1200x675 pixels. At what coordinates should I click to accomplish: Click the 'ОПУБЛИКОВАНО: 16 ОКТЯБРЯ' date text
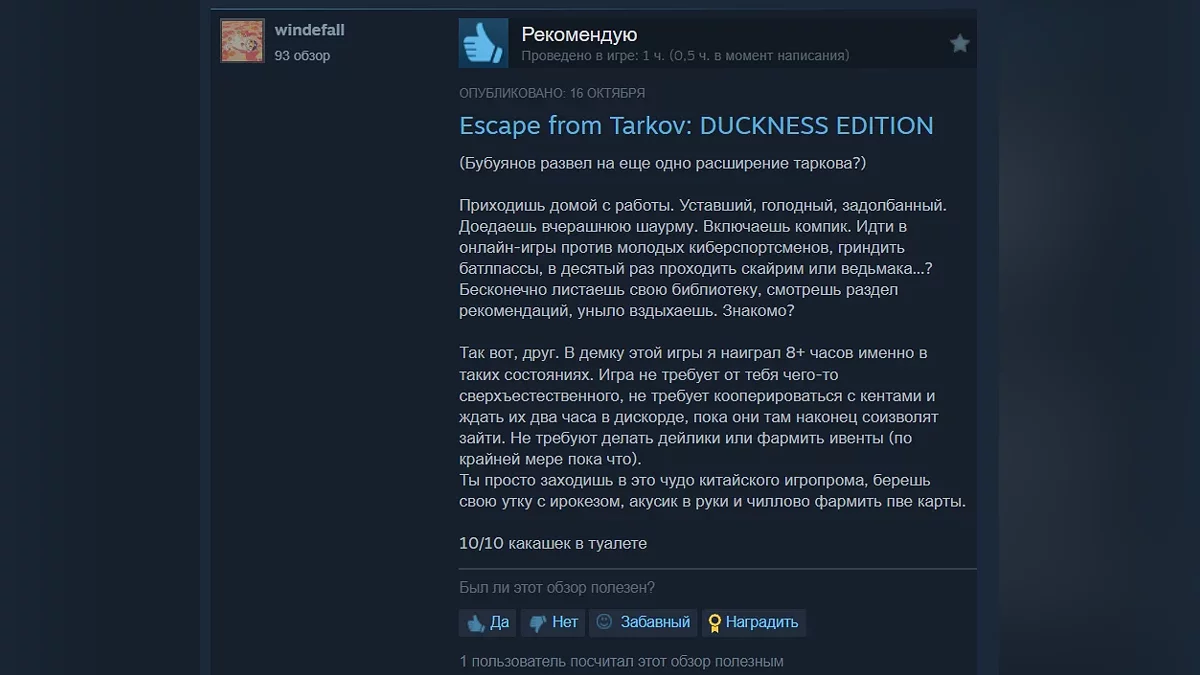coord(552,93)
